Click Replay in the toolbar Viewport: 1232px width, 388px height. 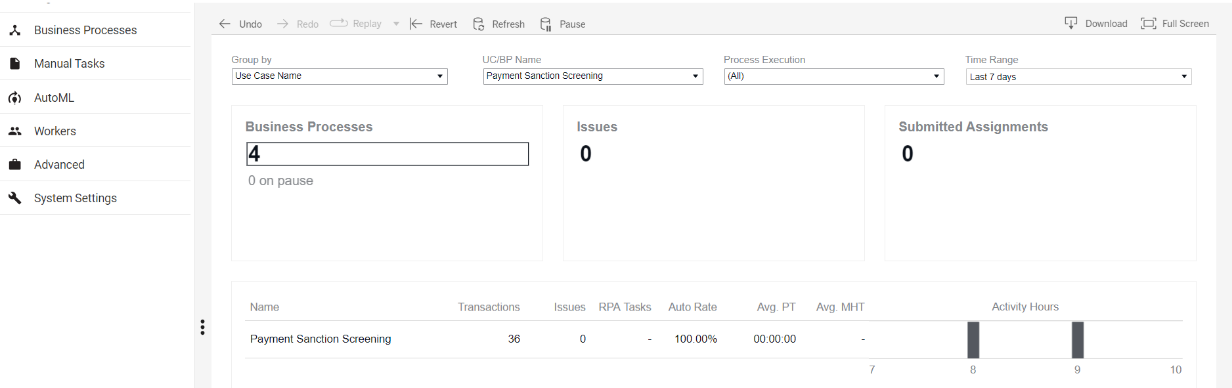pyautogui.click(x=356, y=24)
